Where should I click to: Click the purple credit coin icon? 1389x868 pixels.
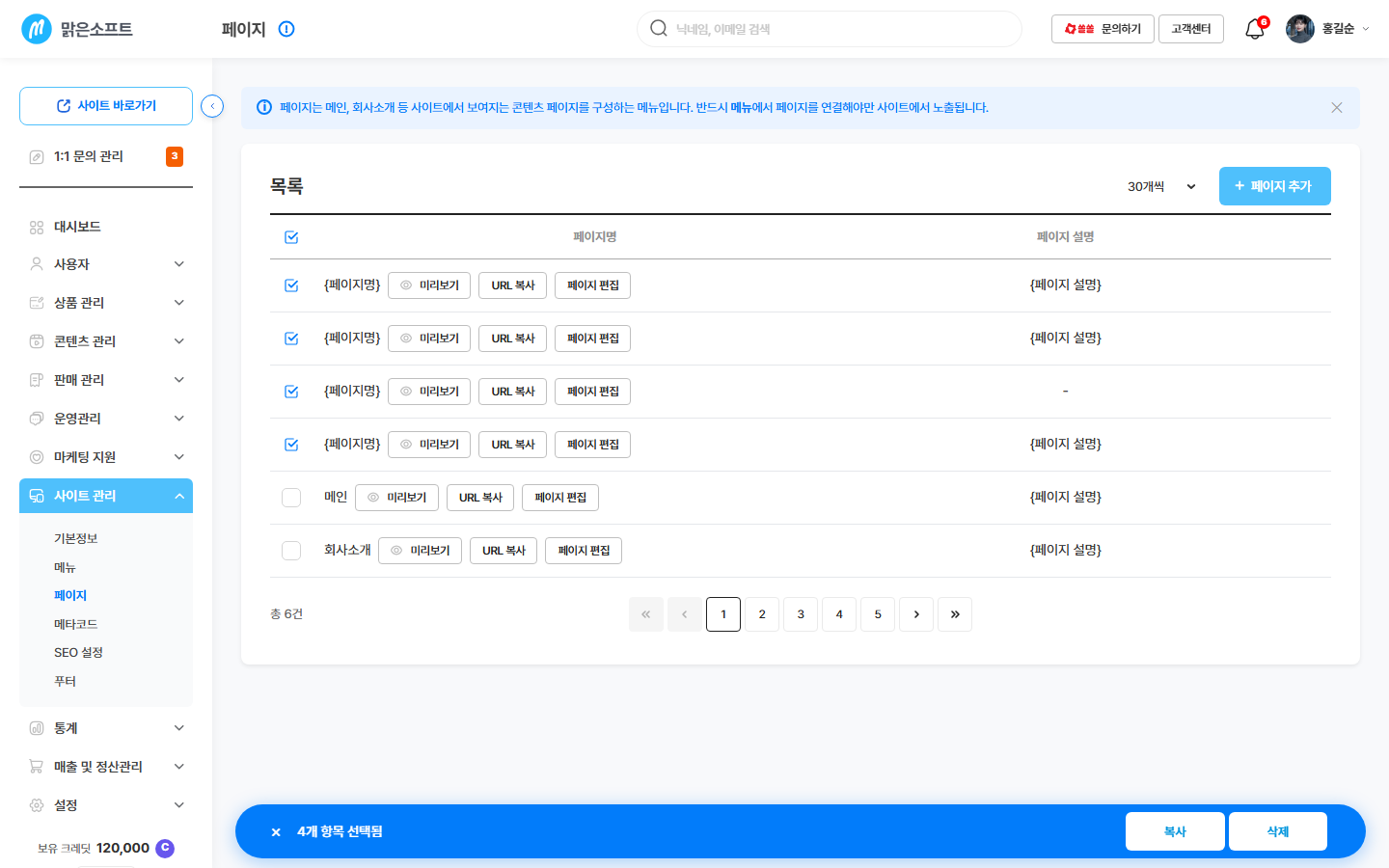coord(165,848)
